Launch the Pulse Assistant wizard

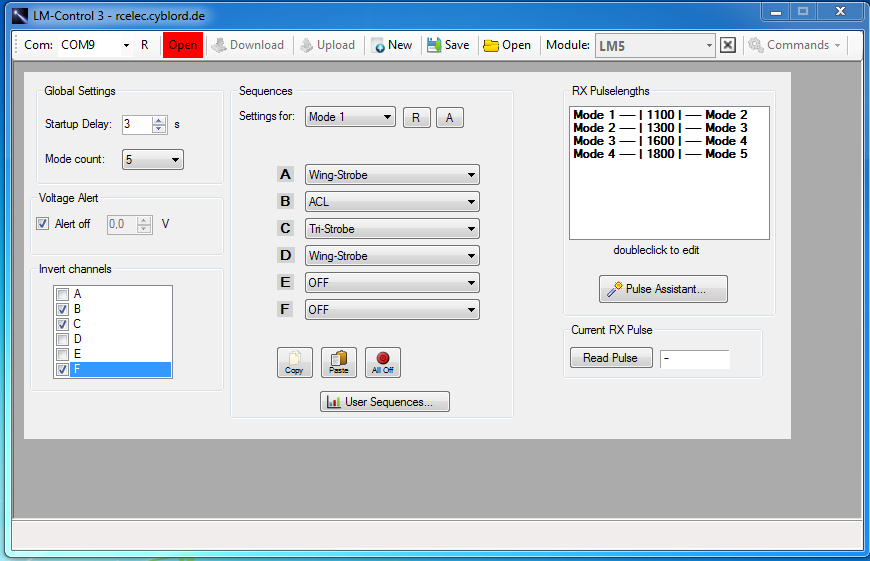(x=663, y=289)
